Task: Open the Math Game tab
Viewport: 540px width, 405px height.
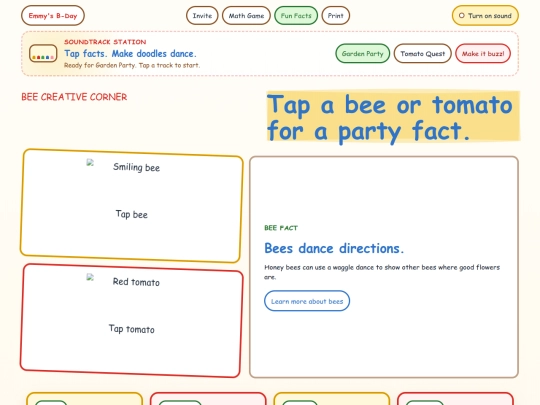Action: (x=246, y=15)
